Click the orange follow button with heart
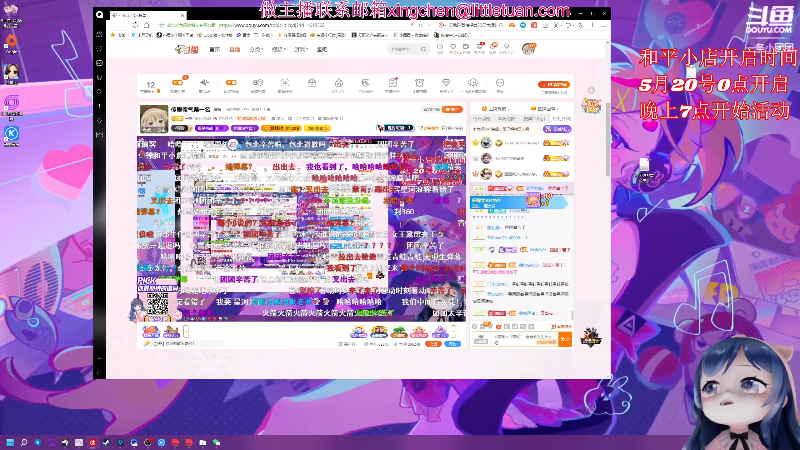 452,109
